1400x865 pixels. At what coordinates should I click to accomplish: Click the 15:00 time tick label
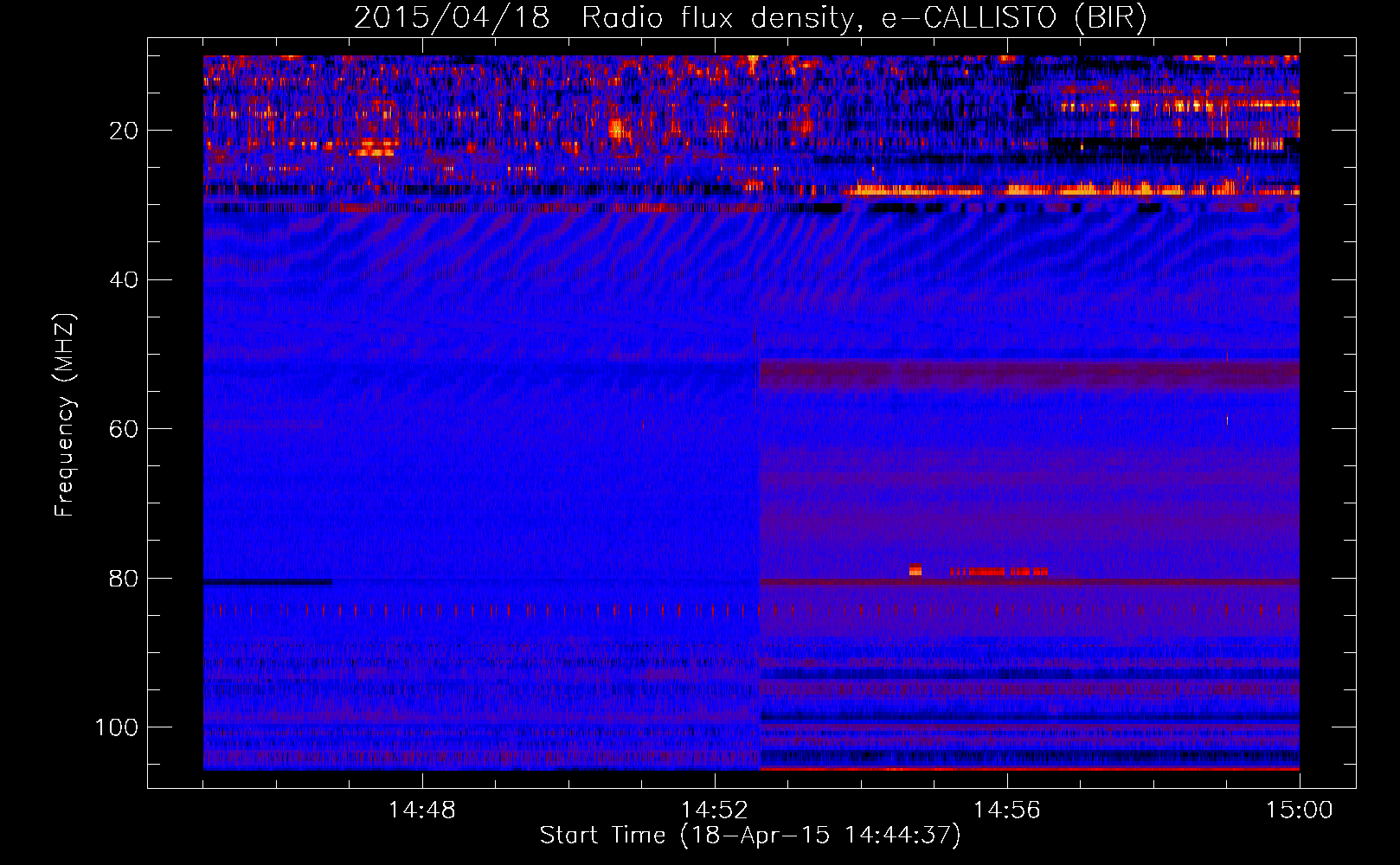(1299, 811)
